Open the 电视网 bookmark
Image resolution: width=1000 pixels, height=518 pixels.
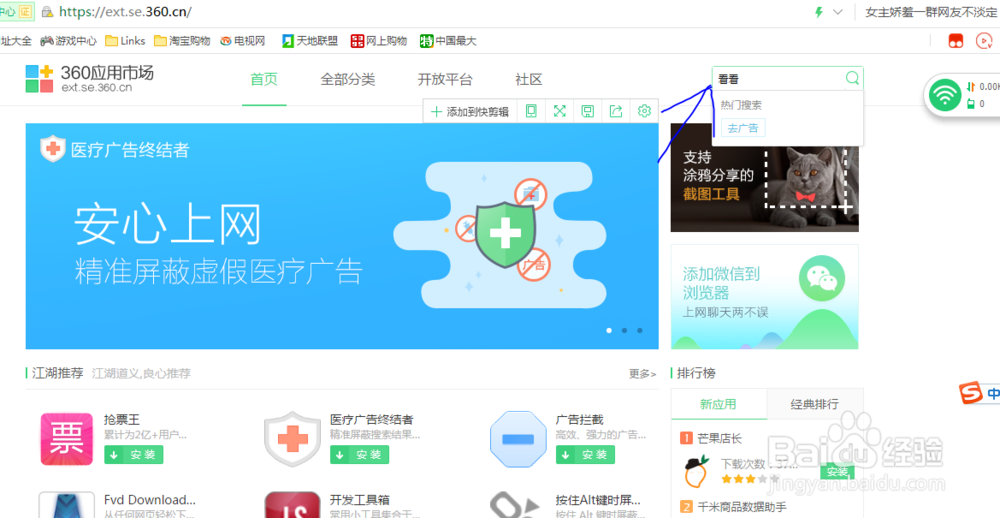pos(242,41)
